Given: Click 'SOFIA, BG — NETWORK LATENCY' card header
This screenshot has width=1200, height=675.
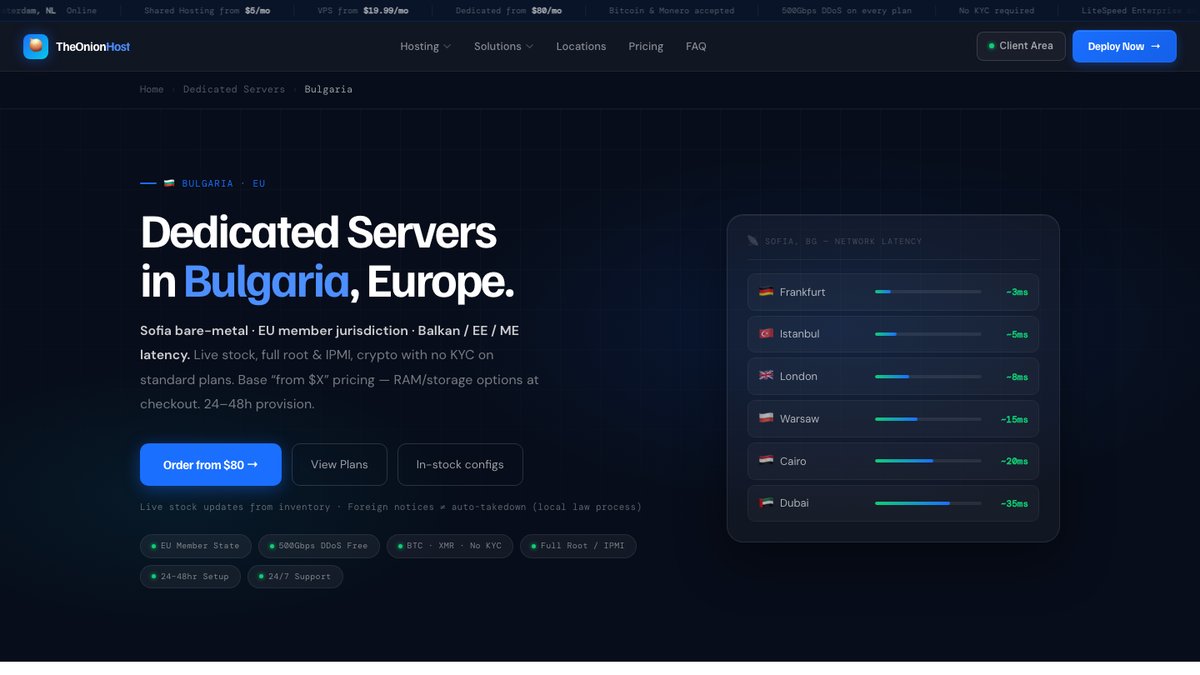Looking at the screenshot, I should 844,241.
